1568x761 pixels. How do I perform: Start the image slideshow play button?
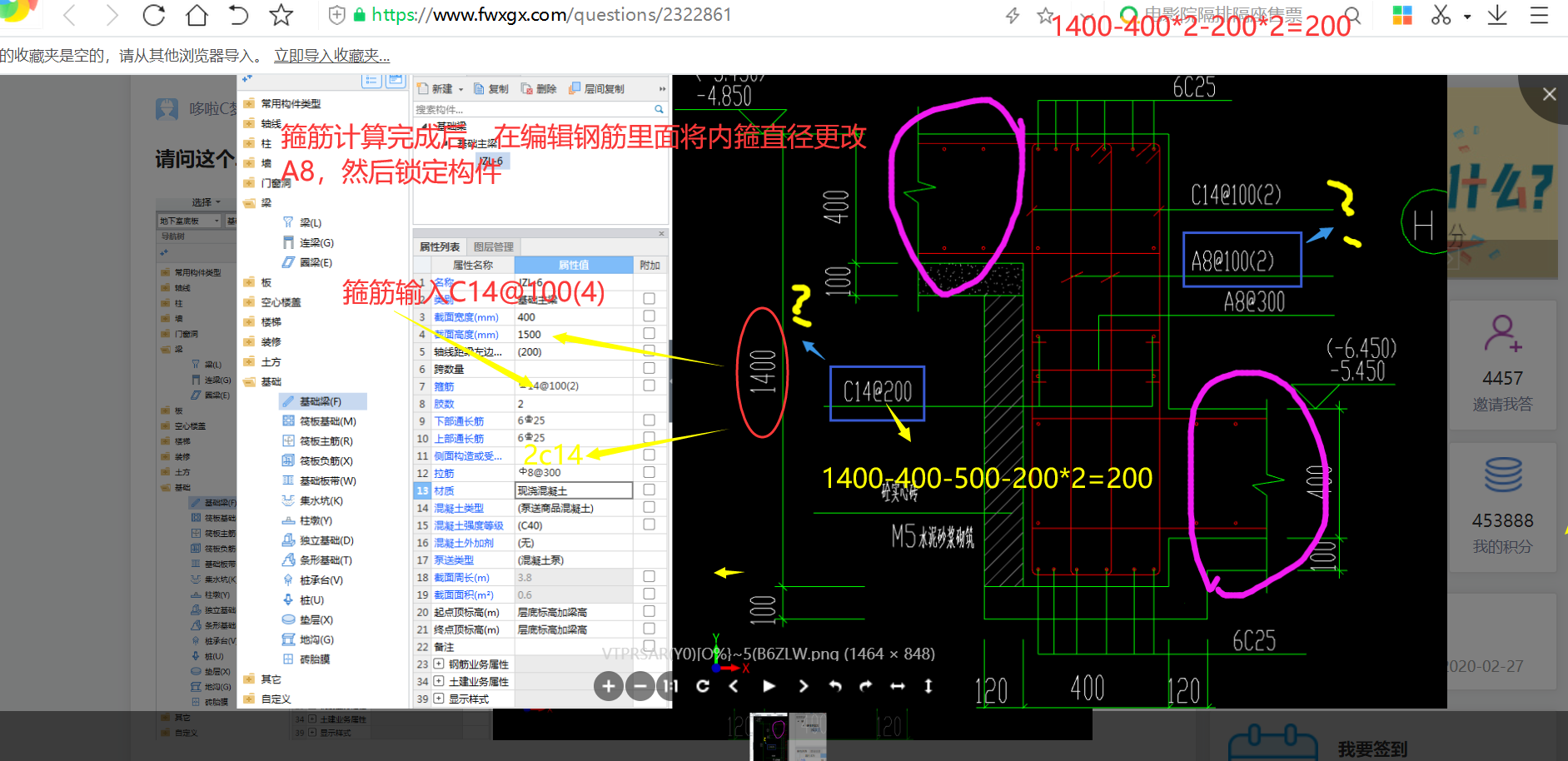(x=769, y=686)
